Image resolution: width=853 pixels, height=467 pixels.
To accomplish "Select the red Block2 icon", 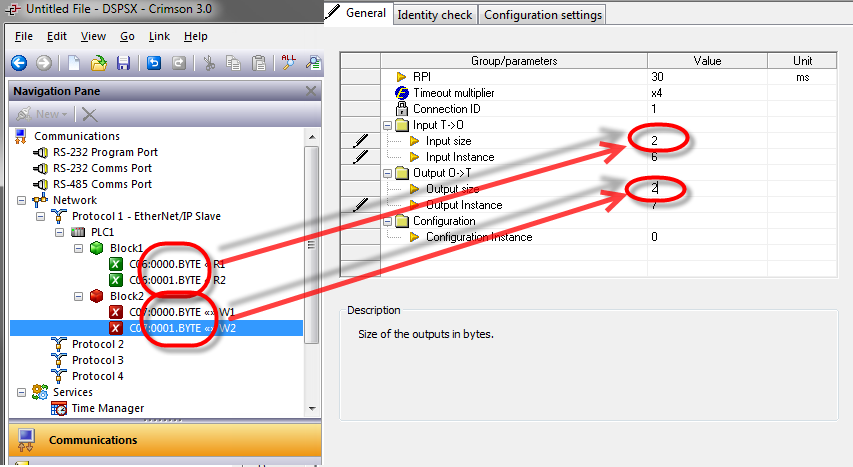I will [x=96, y=296].
